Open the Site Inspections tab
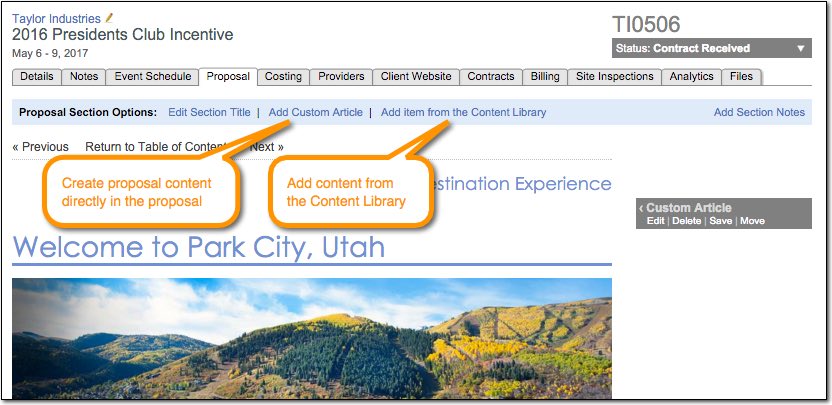Viewport: 832px width, 405px height. [x=614, y=77]
